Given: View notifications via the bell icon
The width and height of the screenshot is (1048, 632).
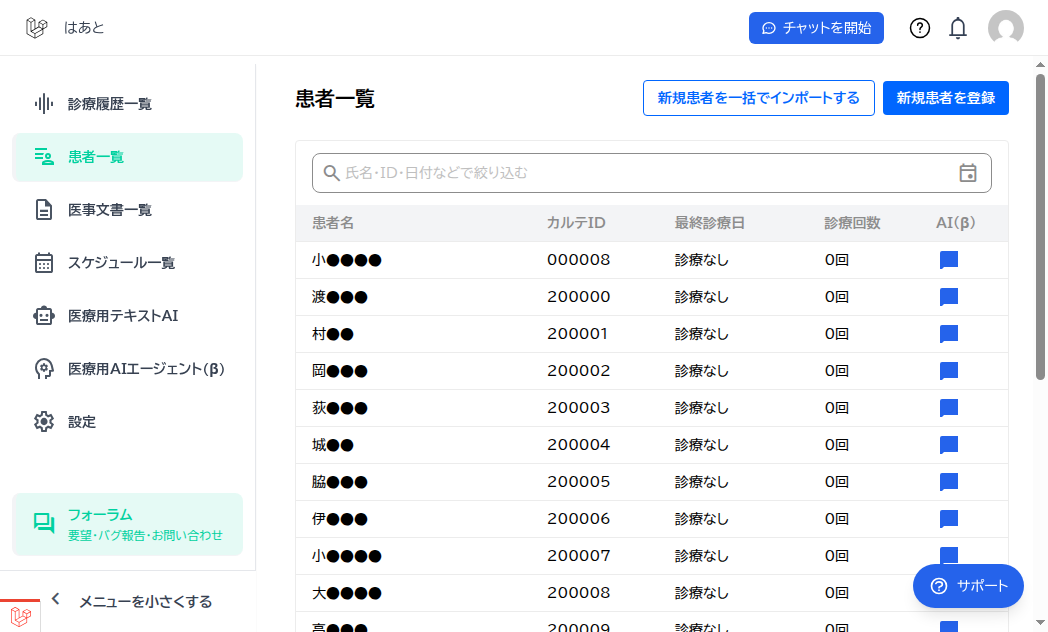Looking at the screenshot, I should (x=957, y=28).
